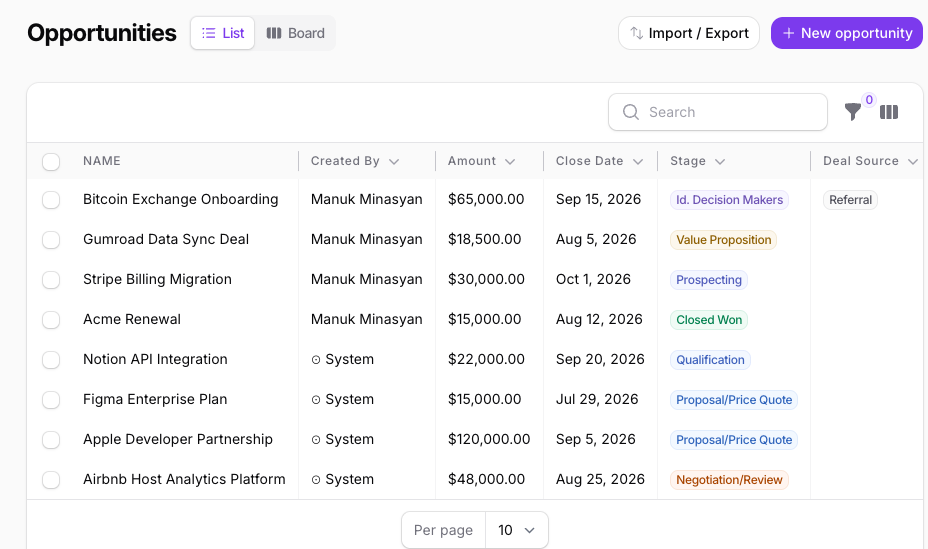Screen dimensions: 928x549
Task: Open the Apple Developer Partnership opportunity
Action: tap(178, 439)
